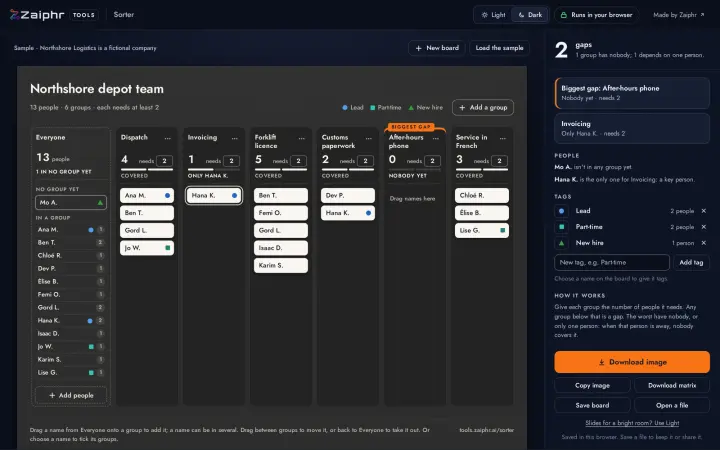Edit Customs paperwork needs count field

point(366,161)
